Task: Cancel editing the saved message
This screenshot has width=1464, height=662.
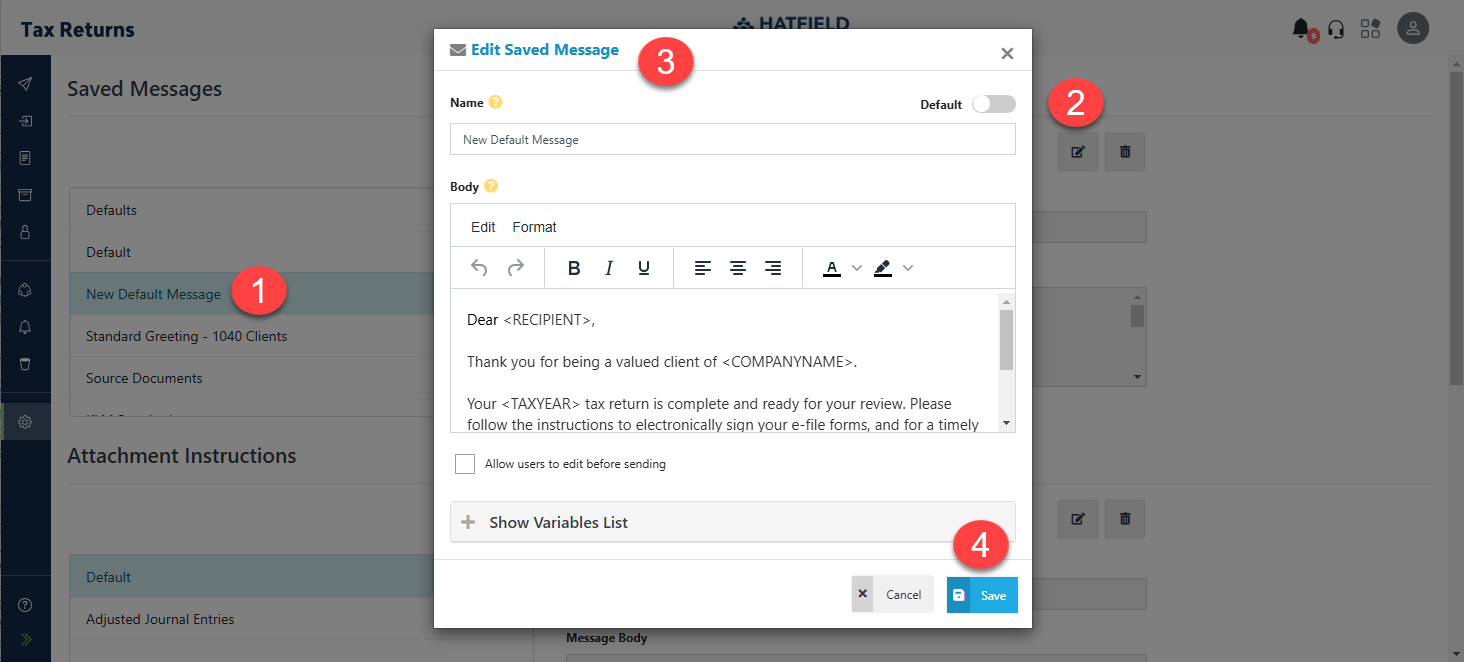Action: pyautogui.click(x=892, y=595)
